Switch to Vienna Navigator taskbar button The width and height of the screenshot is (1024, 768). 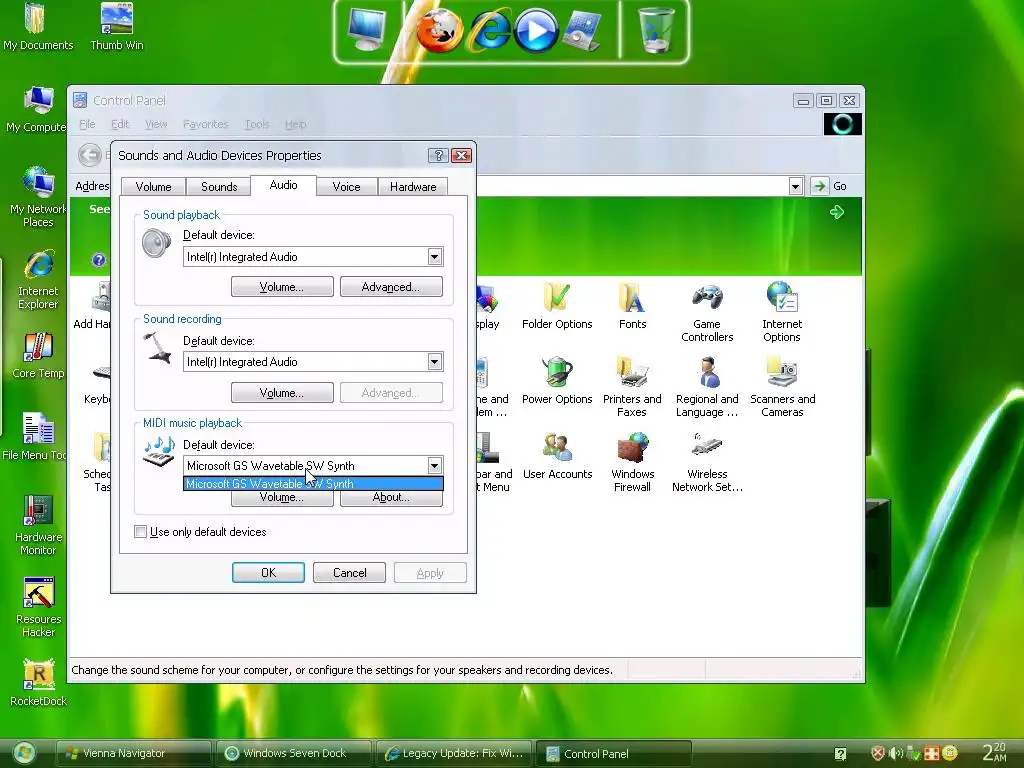(x=133, y=753)
